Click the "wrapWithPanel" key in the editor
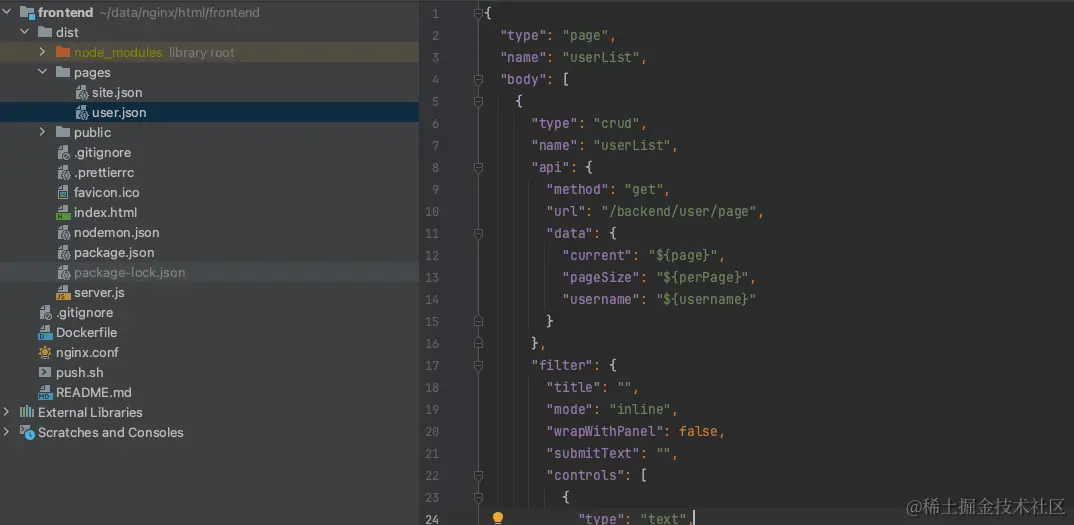Image resolution: width=1074 pixels, height=525 pixels. click(x=607, y=431)
